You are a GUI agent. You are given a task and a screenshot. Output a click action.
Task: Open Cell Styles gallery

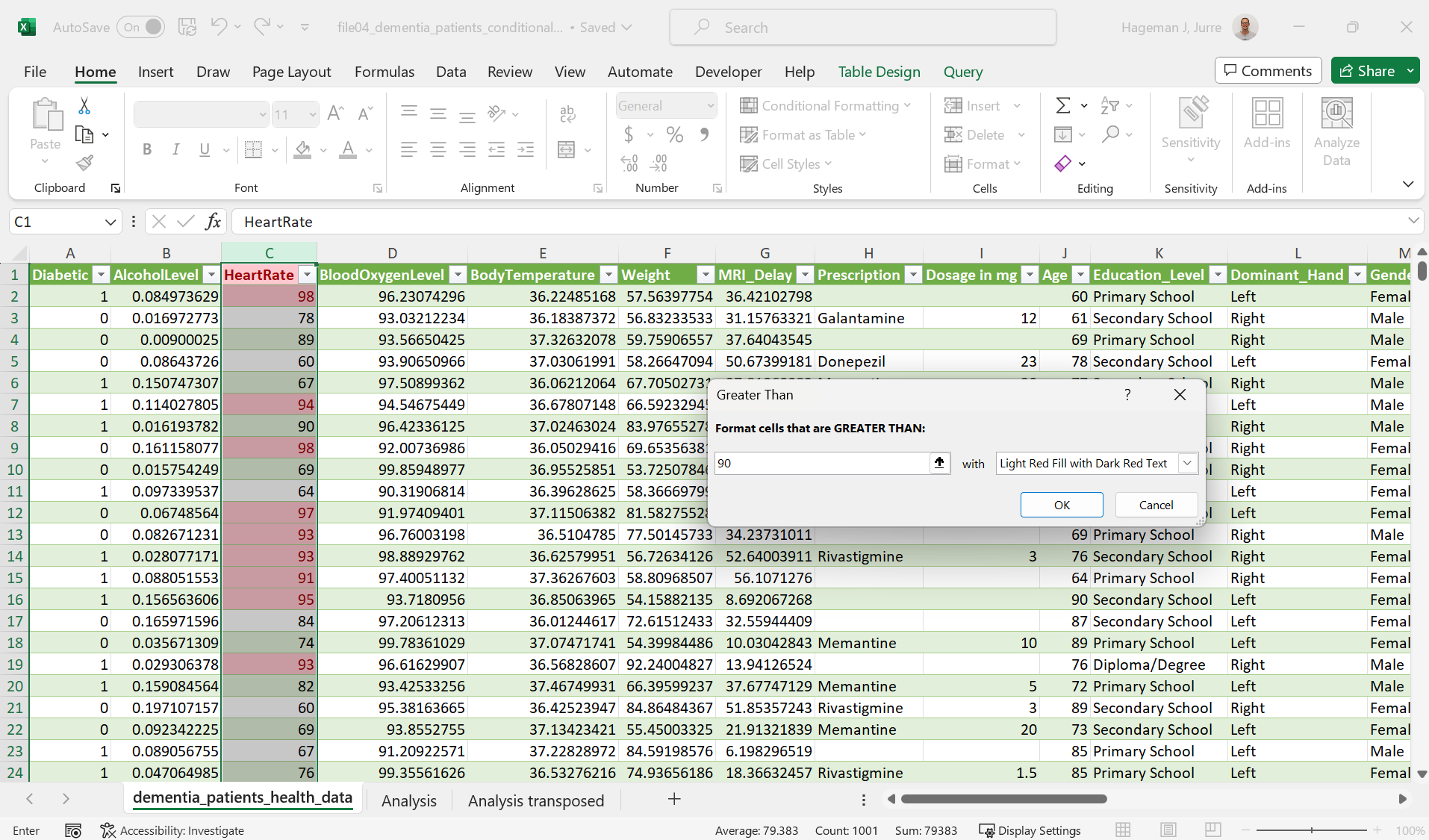coord(785,164)
